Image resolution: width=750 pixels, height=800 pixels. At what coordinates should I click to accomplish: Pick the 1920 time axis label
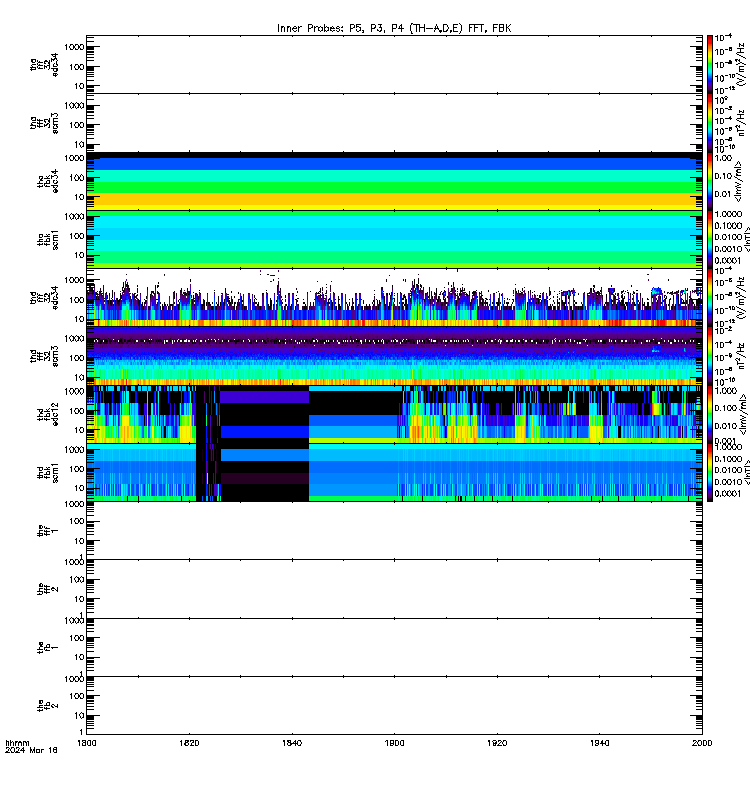497,743
